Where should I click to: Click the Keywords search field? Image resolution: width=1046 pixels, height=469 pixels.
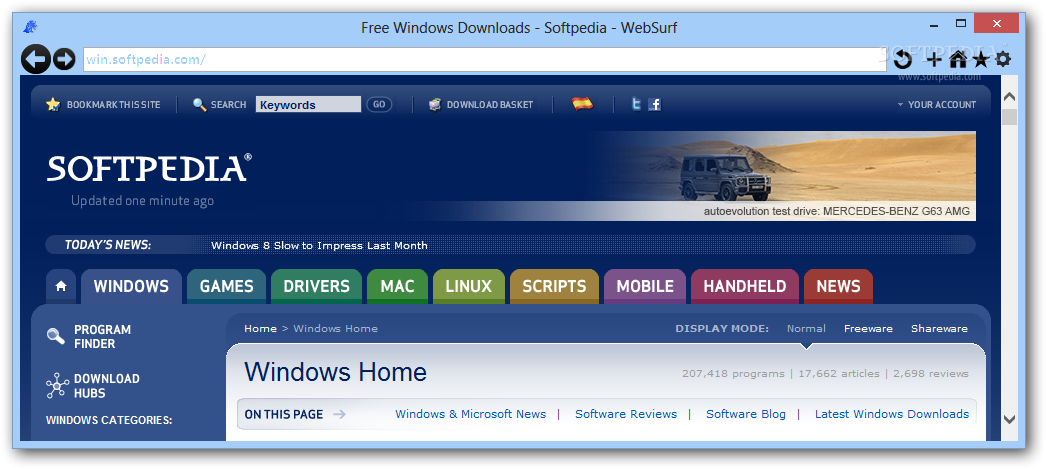point(308,105)
